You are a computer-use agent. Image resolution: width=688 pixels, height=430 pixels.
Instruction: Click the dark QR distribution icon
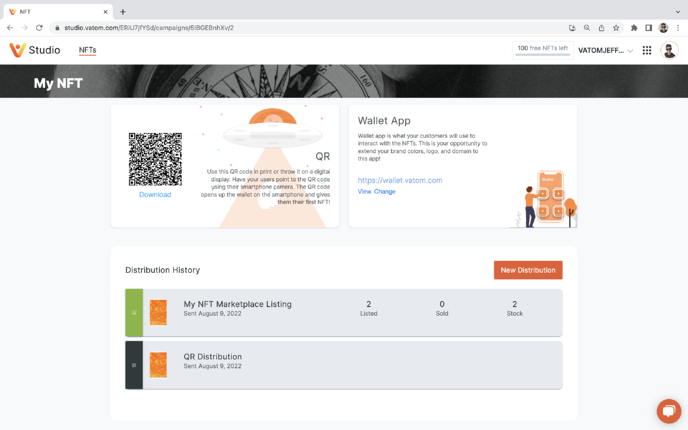click(134, 365)
